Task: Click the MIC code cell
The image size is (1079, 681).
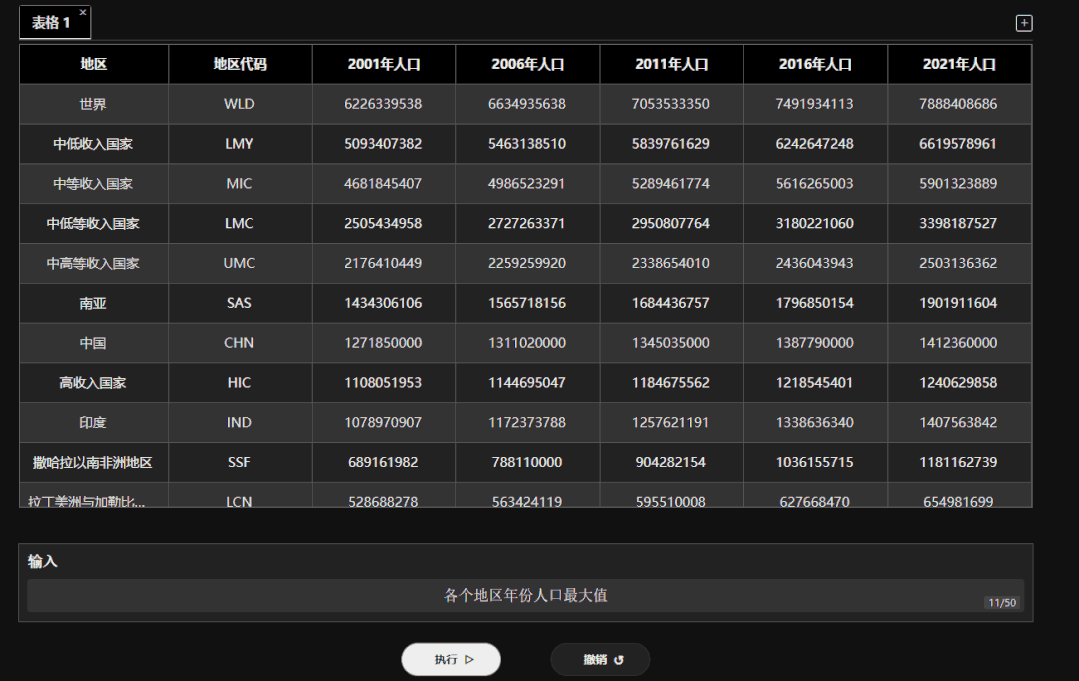Action: coord(239,184)
